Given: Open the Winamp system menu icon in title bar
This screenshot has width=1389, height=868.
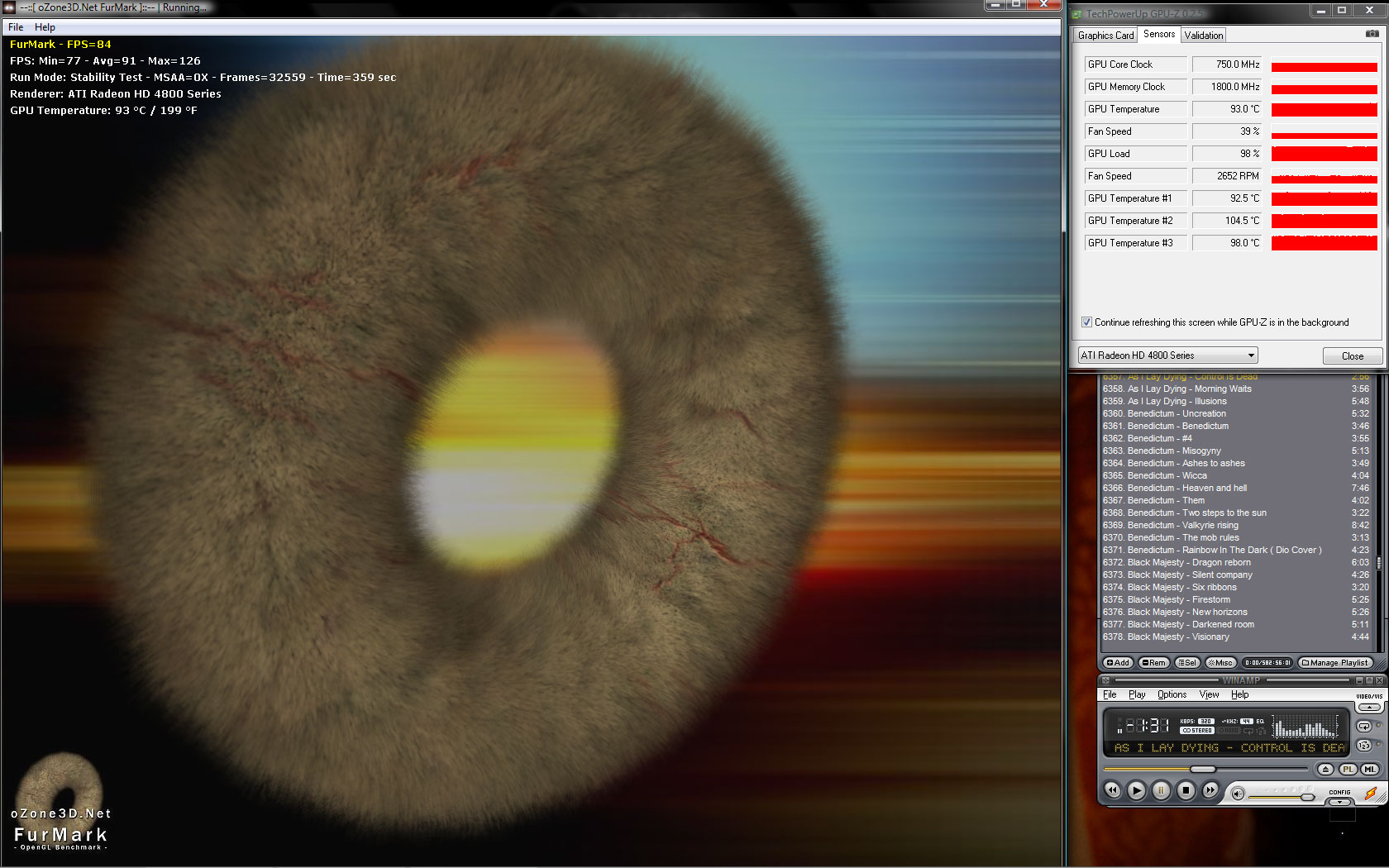Looking at the screenshot, I should [x=1106, y=680].
